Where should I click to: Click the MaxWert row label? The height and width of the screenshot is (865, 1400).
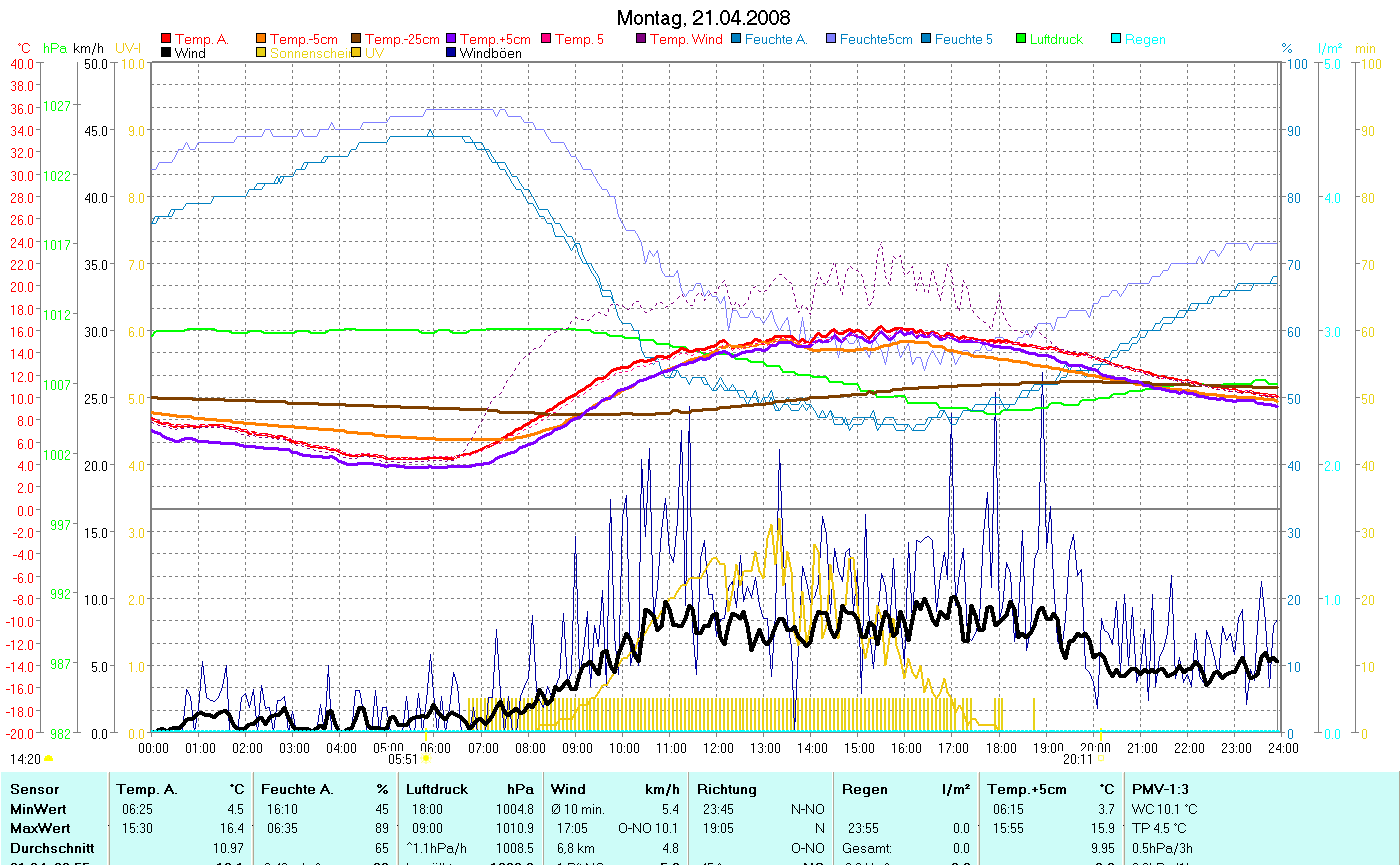click(x=39, y=828)
